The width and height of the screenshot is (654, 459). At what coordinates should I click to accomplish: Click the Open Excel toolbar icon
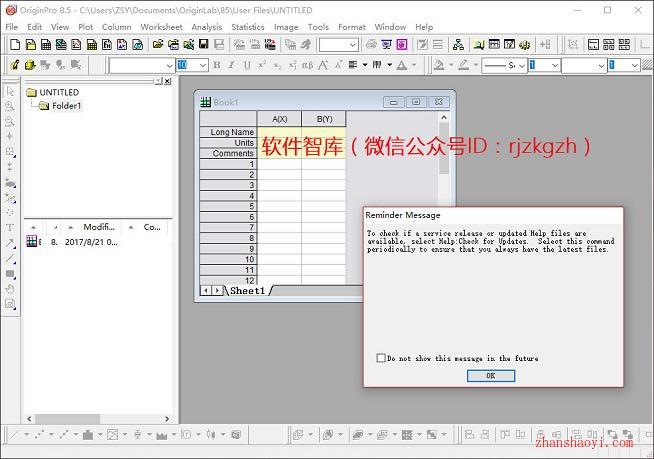(x=189, y=44)
